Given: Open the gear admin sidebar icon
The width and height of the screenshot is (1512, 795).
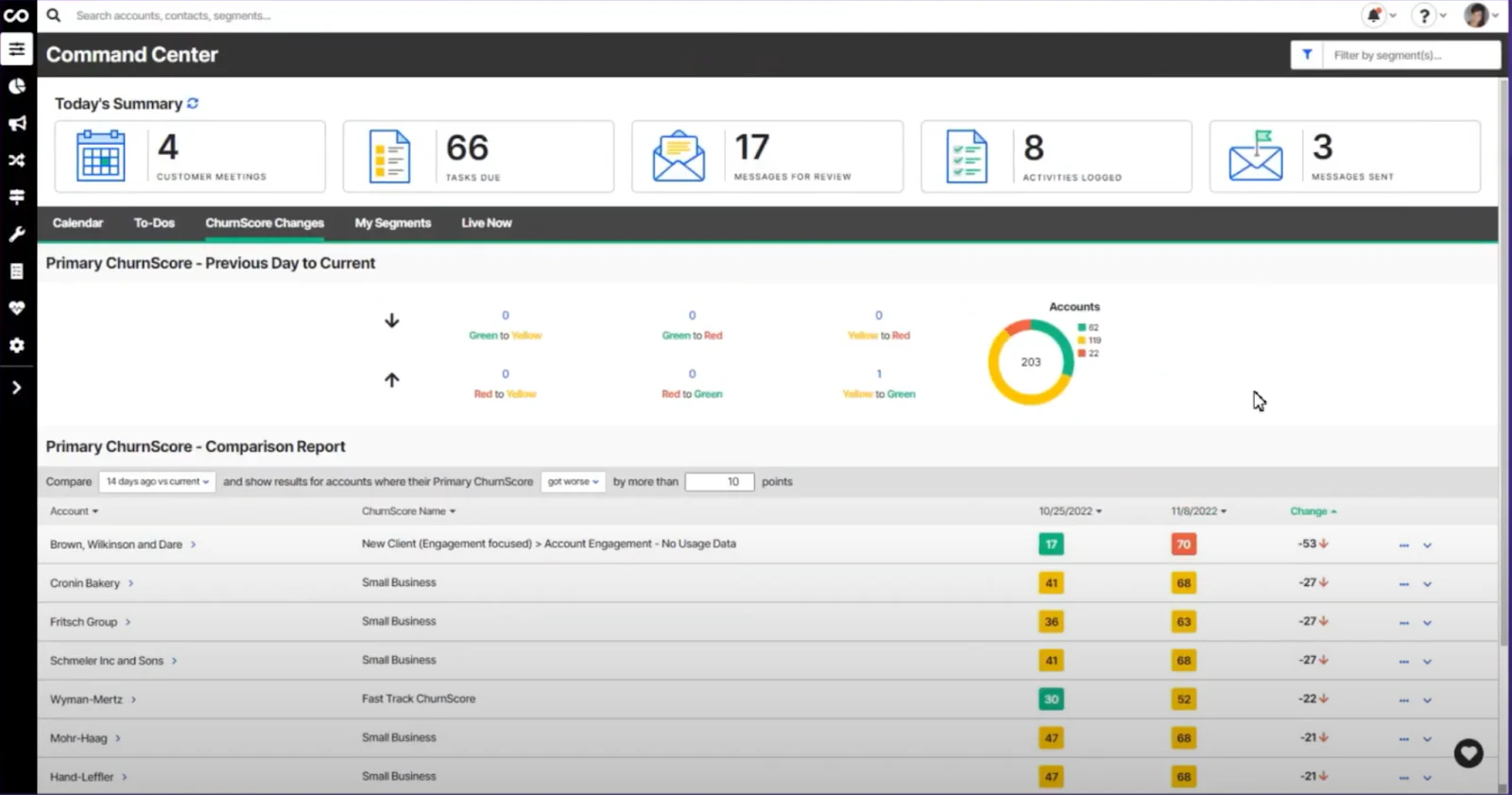Looking at the screenshot, I should coord(17,345).
